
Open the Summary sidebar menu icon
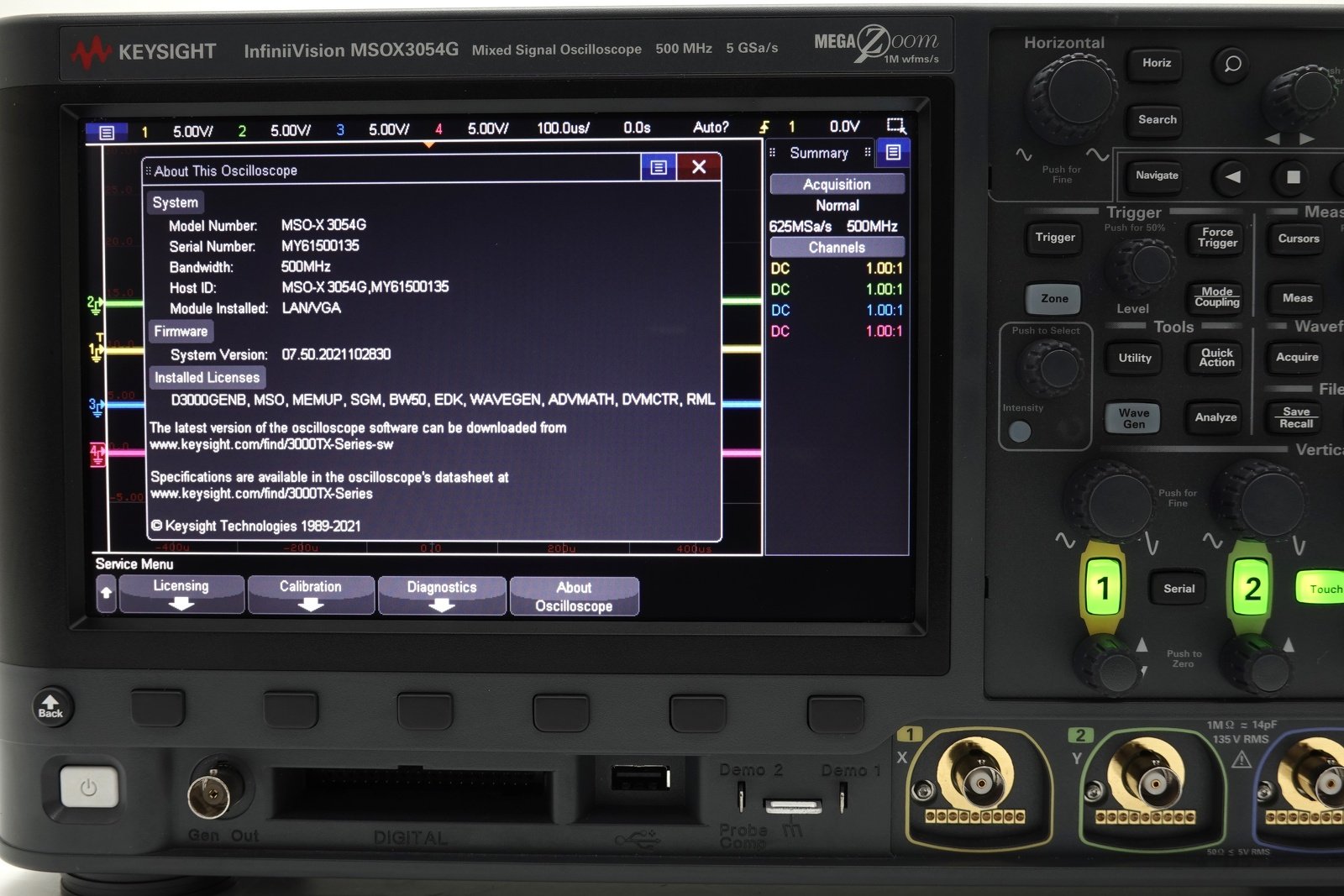click(893, 153)
